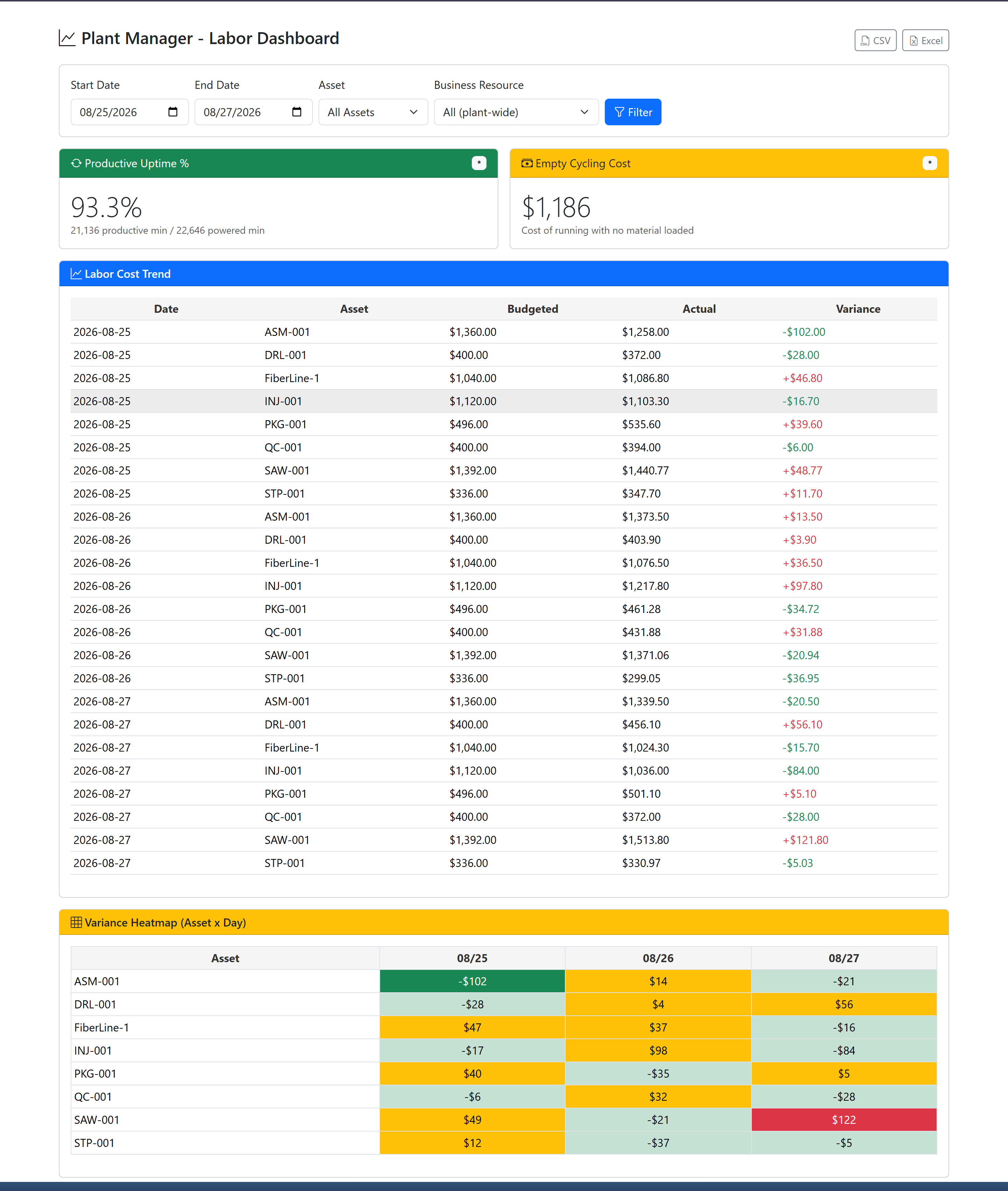Select variance -$102.00 in trend table

(804, 332)
